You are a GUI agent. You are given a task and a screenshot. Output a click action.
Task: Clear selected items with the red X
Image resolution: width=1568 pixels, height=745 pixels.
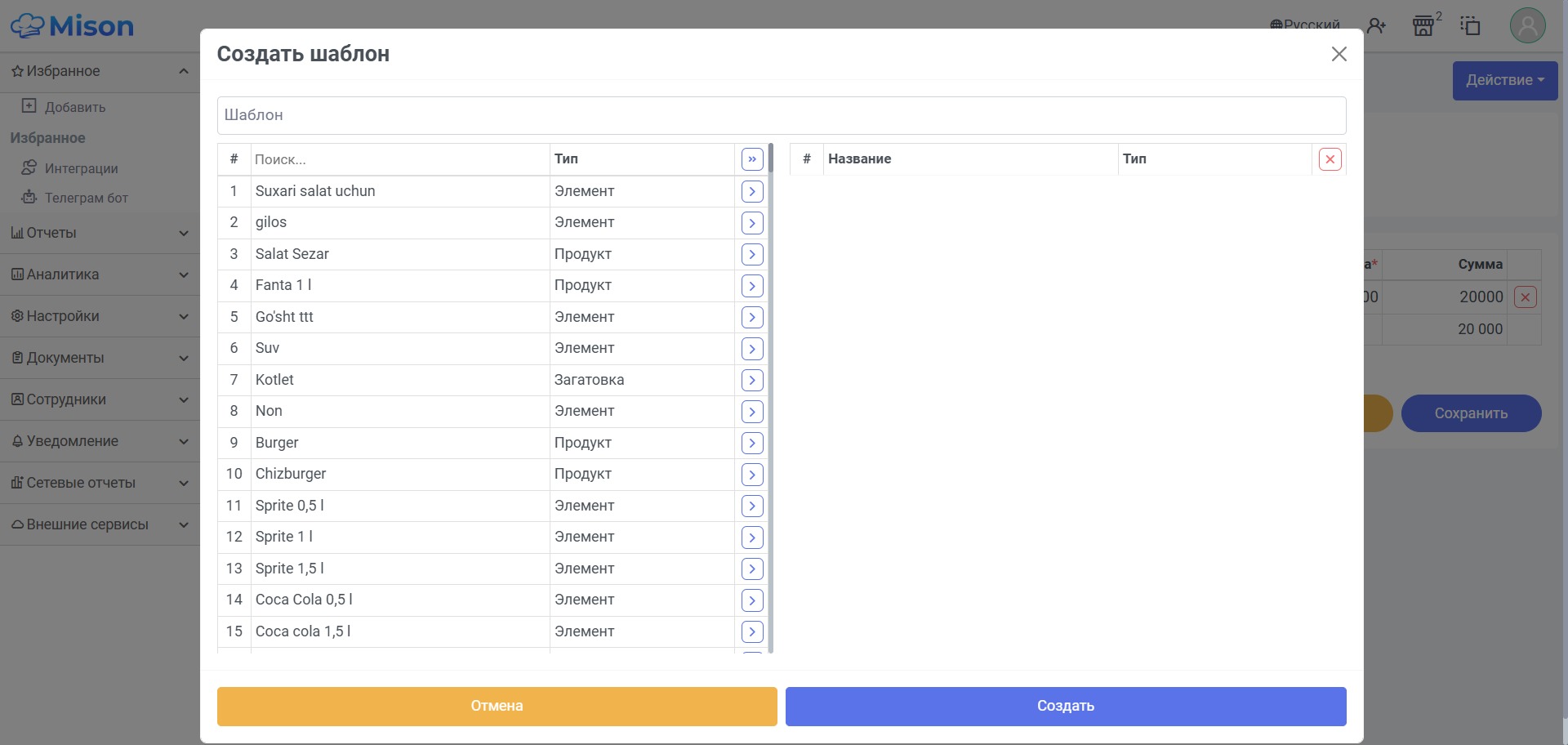1330,159
